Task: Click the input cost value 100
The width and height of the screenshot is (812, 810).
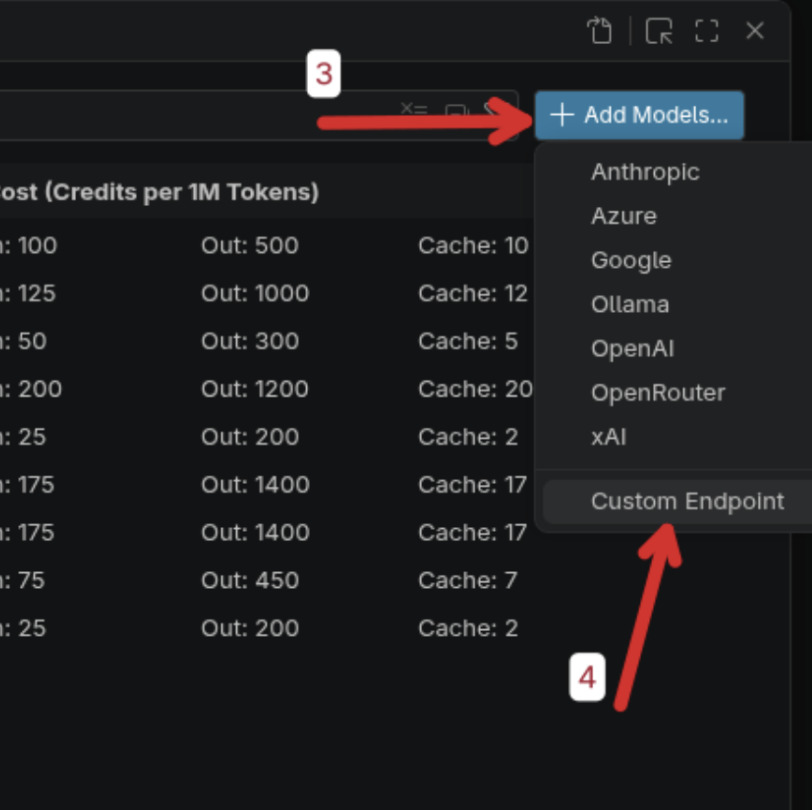Action: (x=37, y=245)
